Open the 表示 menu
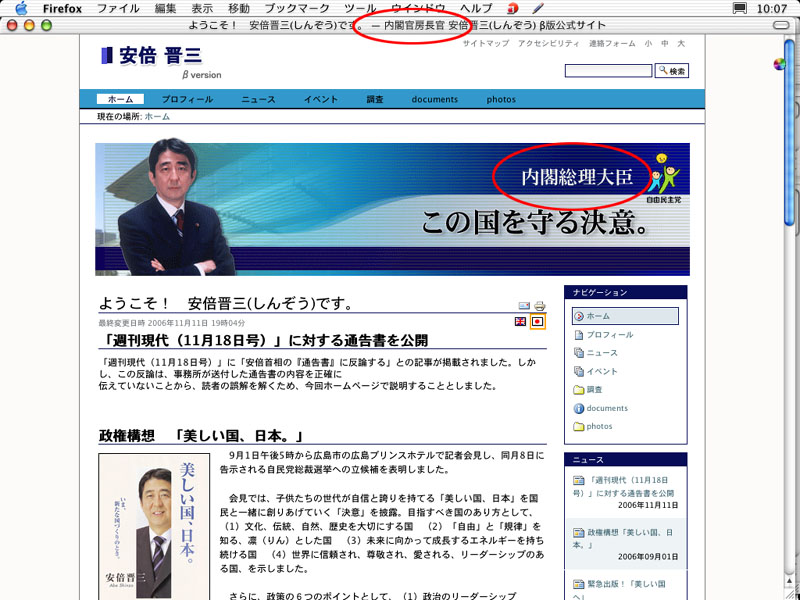 click(202, 9)
